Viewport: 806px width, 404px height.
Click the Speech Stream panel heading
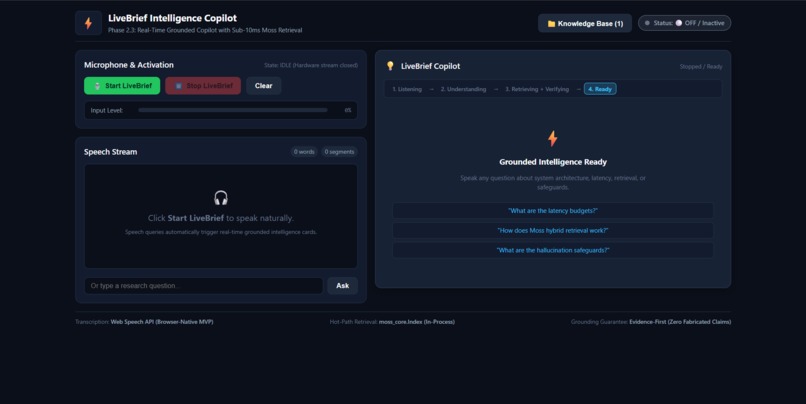click(111, 152)
